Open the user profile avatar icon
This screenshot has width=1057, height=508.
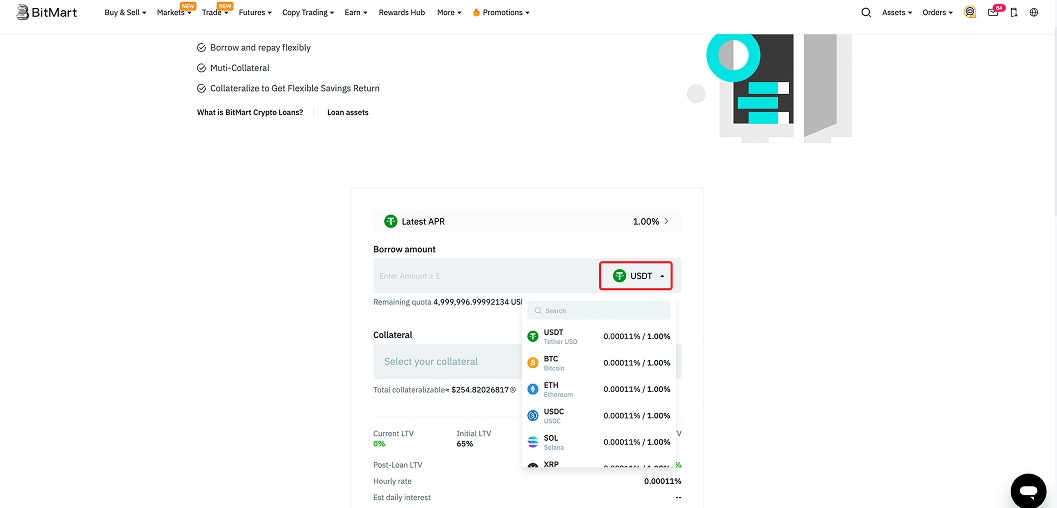click(x=970, y=12)
